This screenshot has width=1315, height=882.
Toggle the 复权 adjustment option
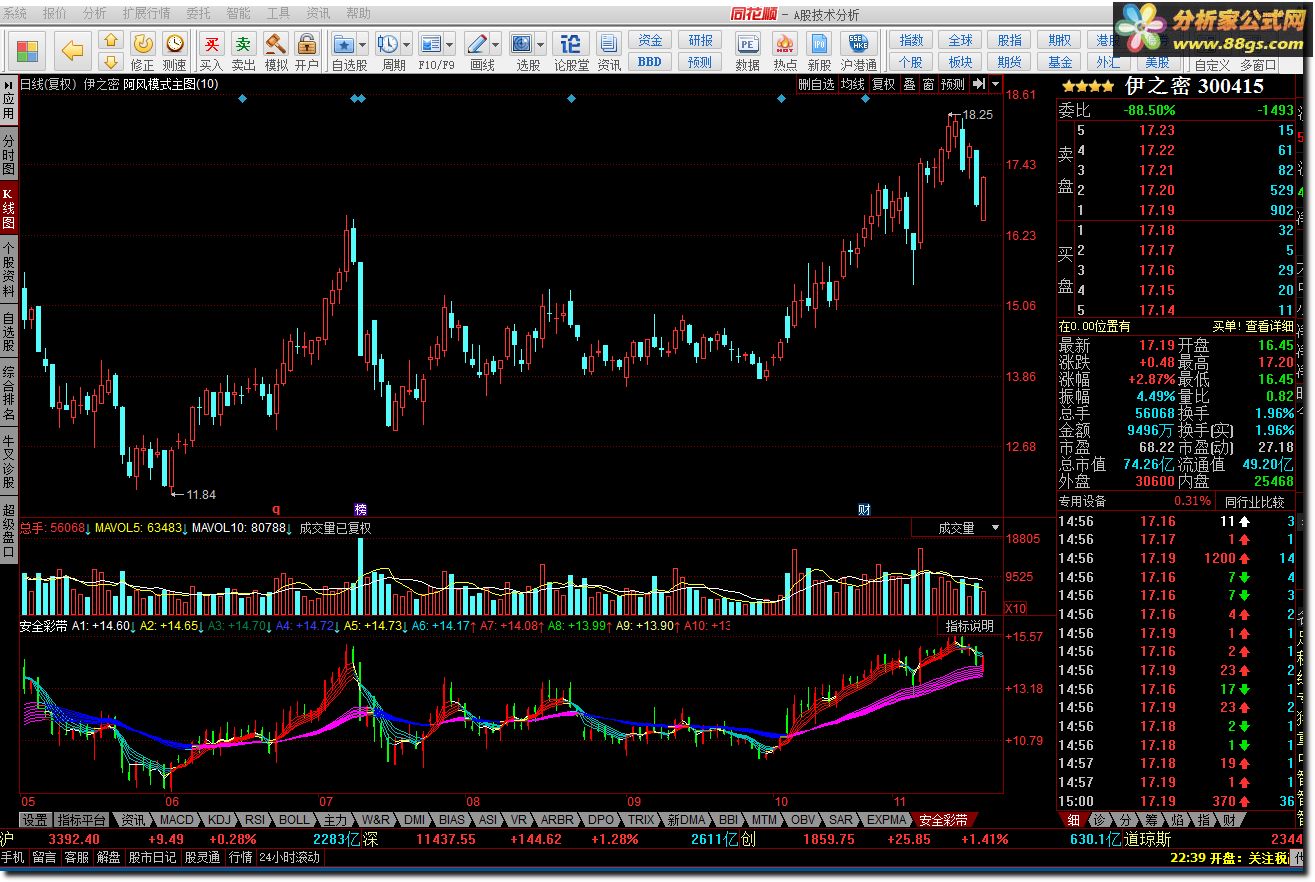coord(884,84)
